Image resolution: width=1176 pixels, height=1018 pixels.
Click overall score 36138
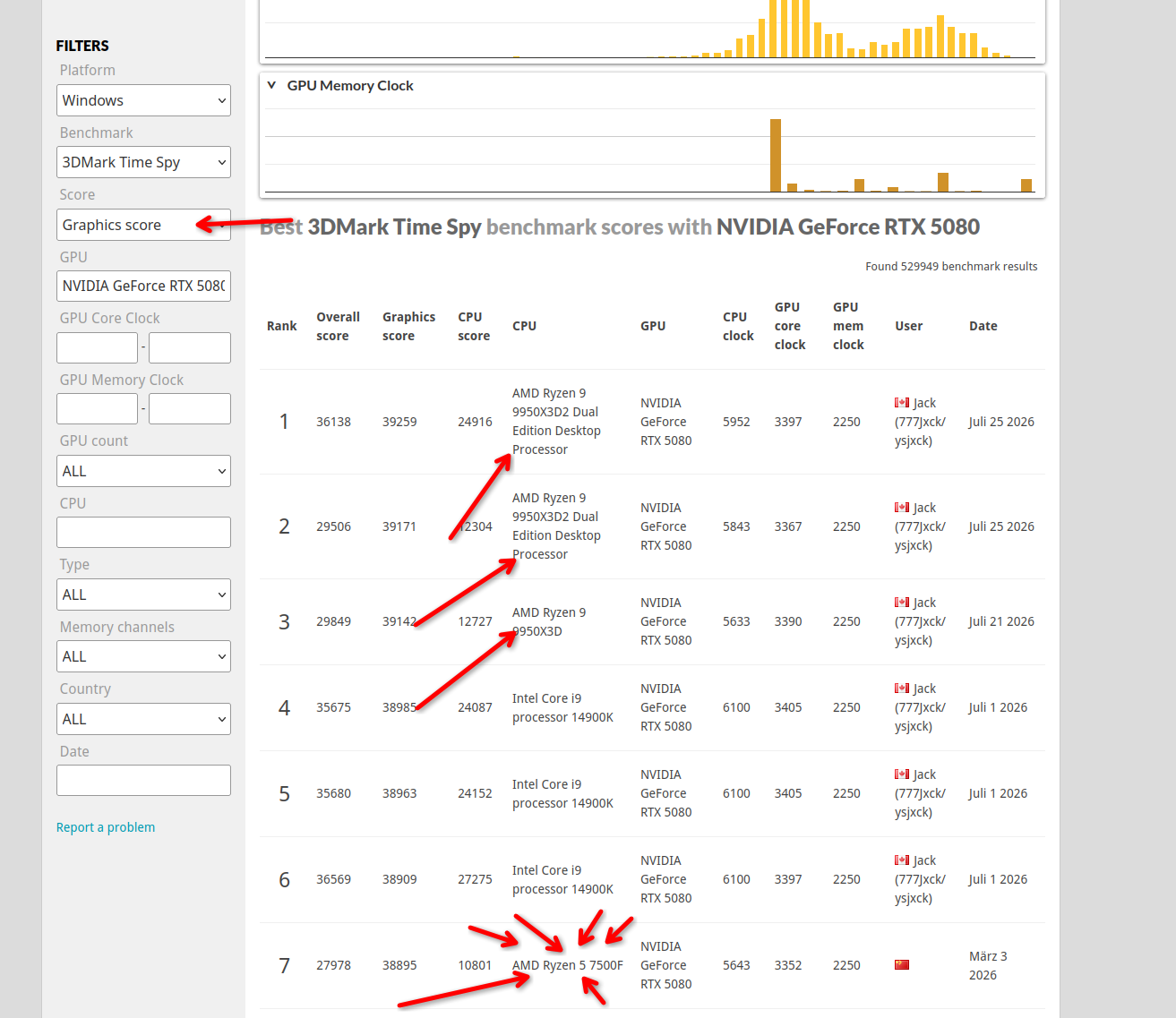[x=333, y=422]
